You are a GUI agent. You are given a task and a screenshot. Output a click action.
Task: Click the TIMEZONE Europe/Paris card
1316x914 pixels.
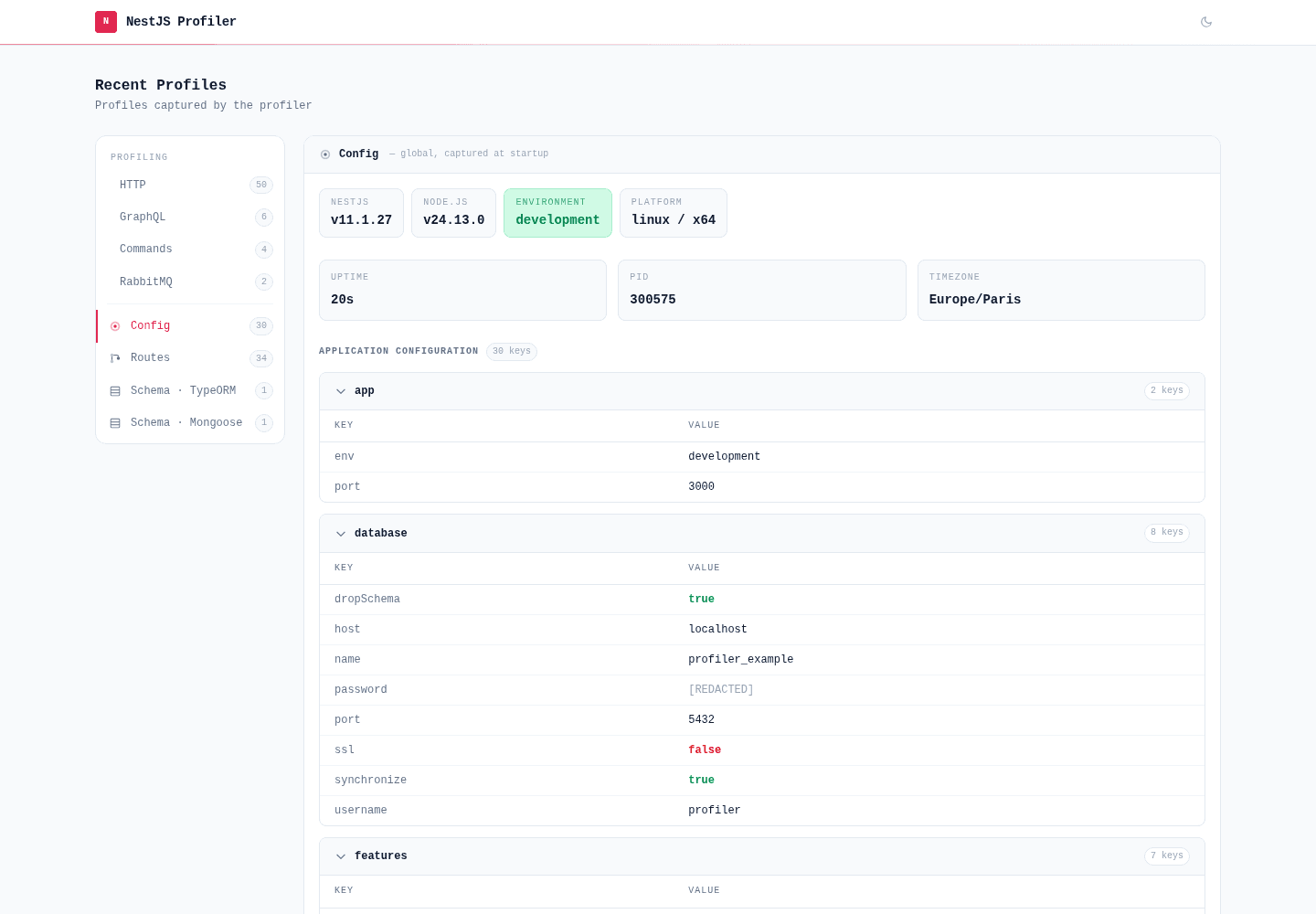(1061, 290)
